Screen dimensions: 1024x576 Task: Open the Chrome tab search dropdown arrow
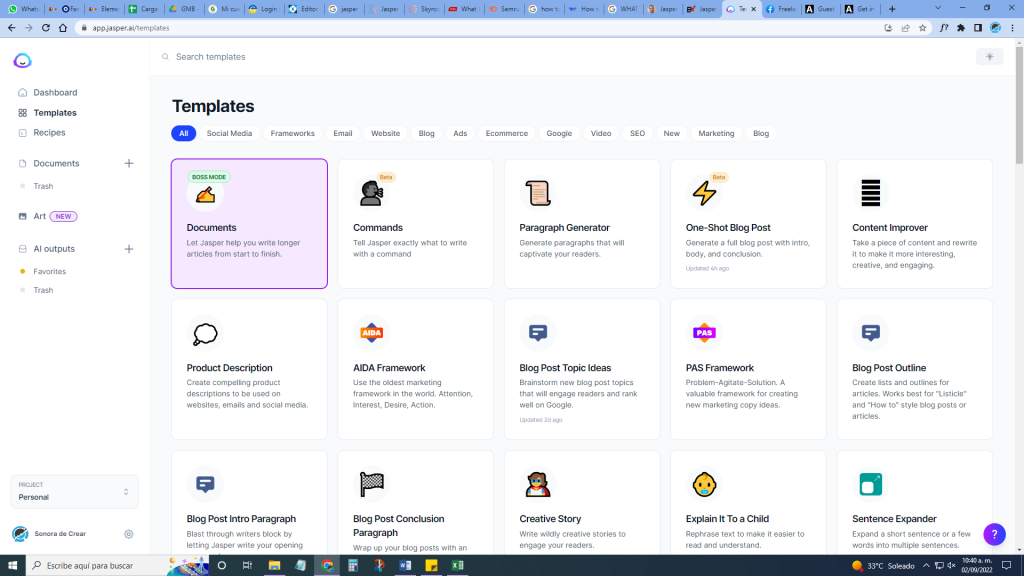[x=938, y=8]
